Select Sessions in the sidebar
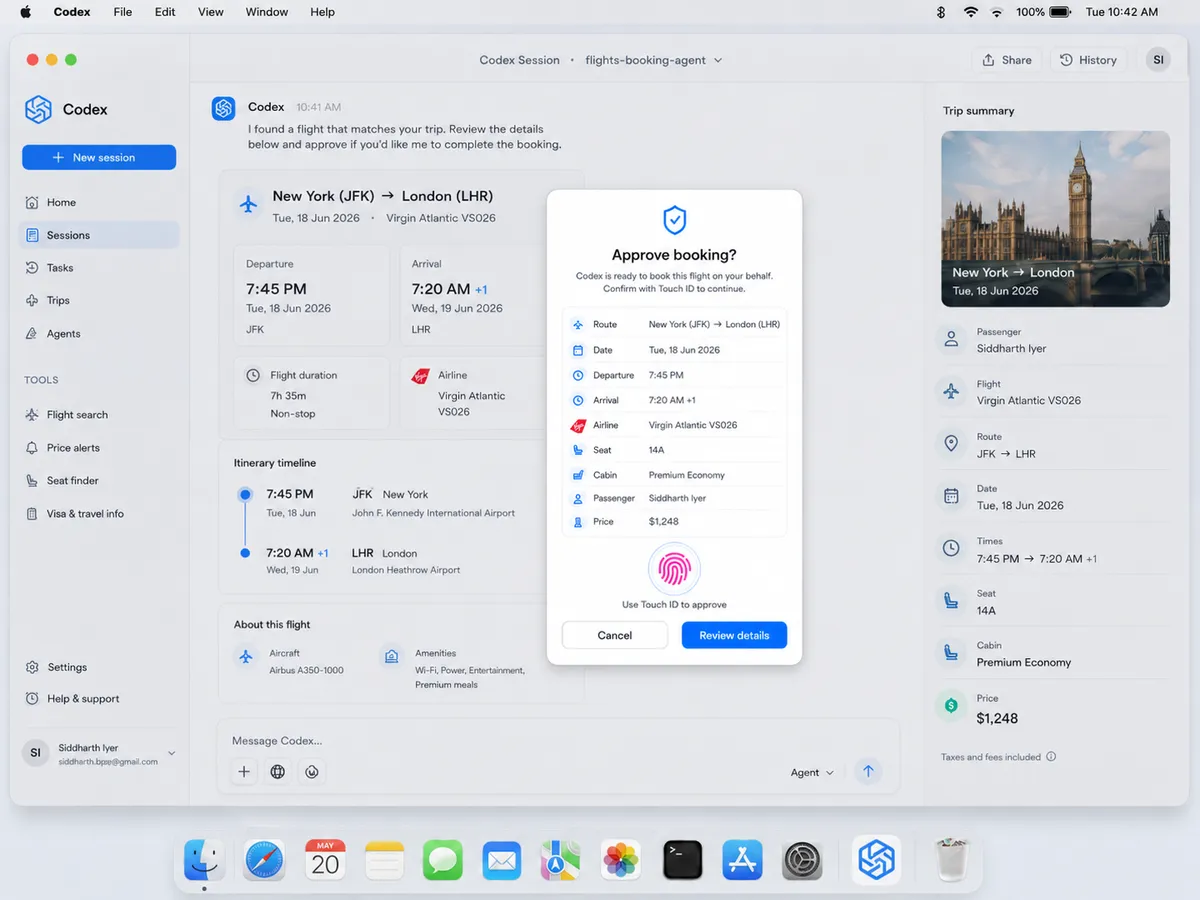1200x900 pixels. [x=99, y=235]
